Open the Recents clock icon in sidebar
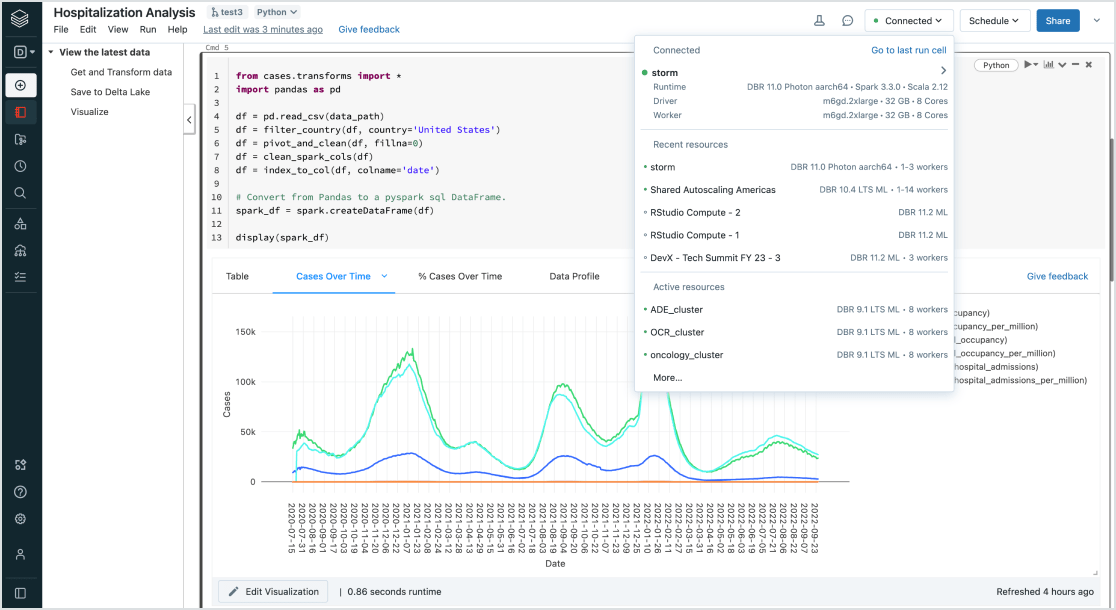The width and height of the screenshot is (1116, 610). click(21, 166)
